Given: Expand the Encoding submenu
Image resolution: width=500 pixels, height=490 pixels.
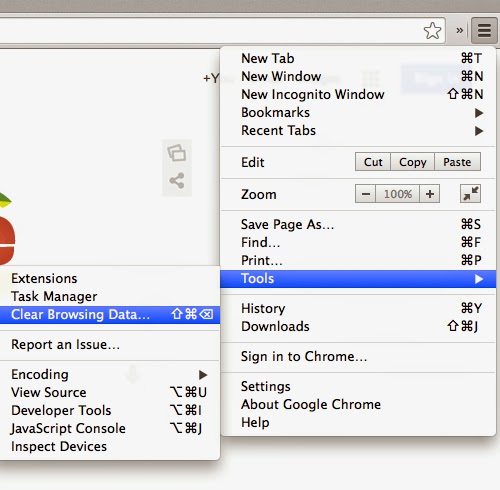Looking at the screenshot, I should pyautogui.click(x=110, y=375).
